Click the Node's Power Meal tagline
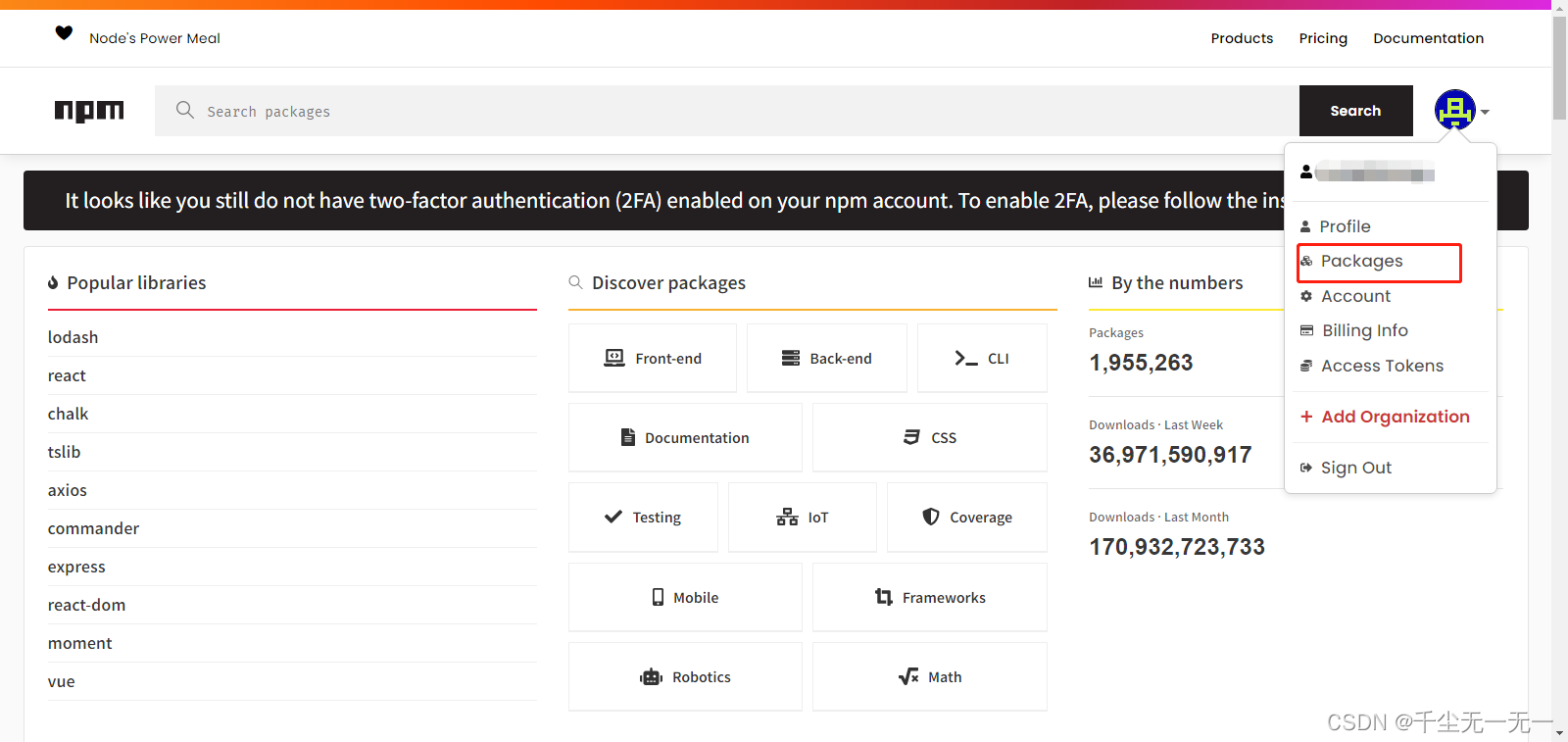Image resolution: width=1568 pixels, height=742 pixels. [x=155, y=38]
